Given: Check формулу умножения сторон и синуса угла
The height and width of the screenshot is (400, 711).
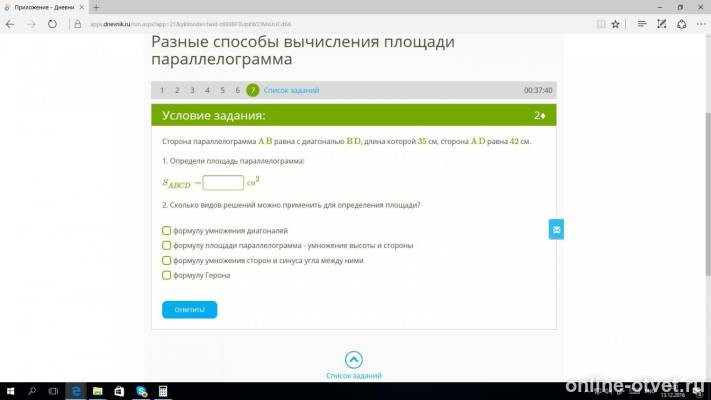Looking at the screenshot, I should pyautogui.click(x=166, y=261).
